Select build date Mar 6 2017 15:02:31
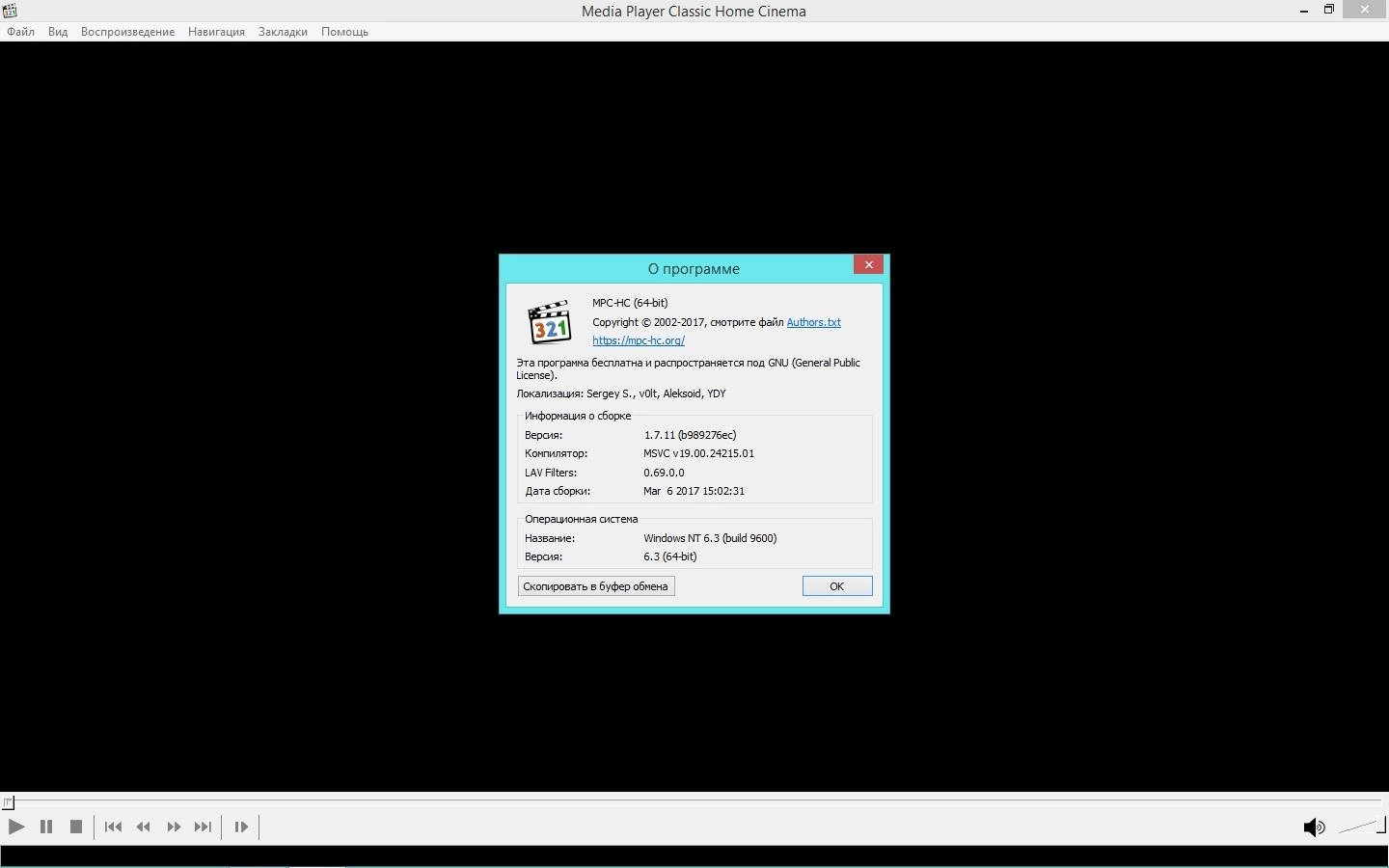1389x868 pixels. point(694,491)
